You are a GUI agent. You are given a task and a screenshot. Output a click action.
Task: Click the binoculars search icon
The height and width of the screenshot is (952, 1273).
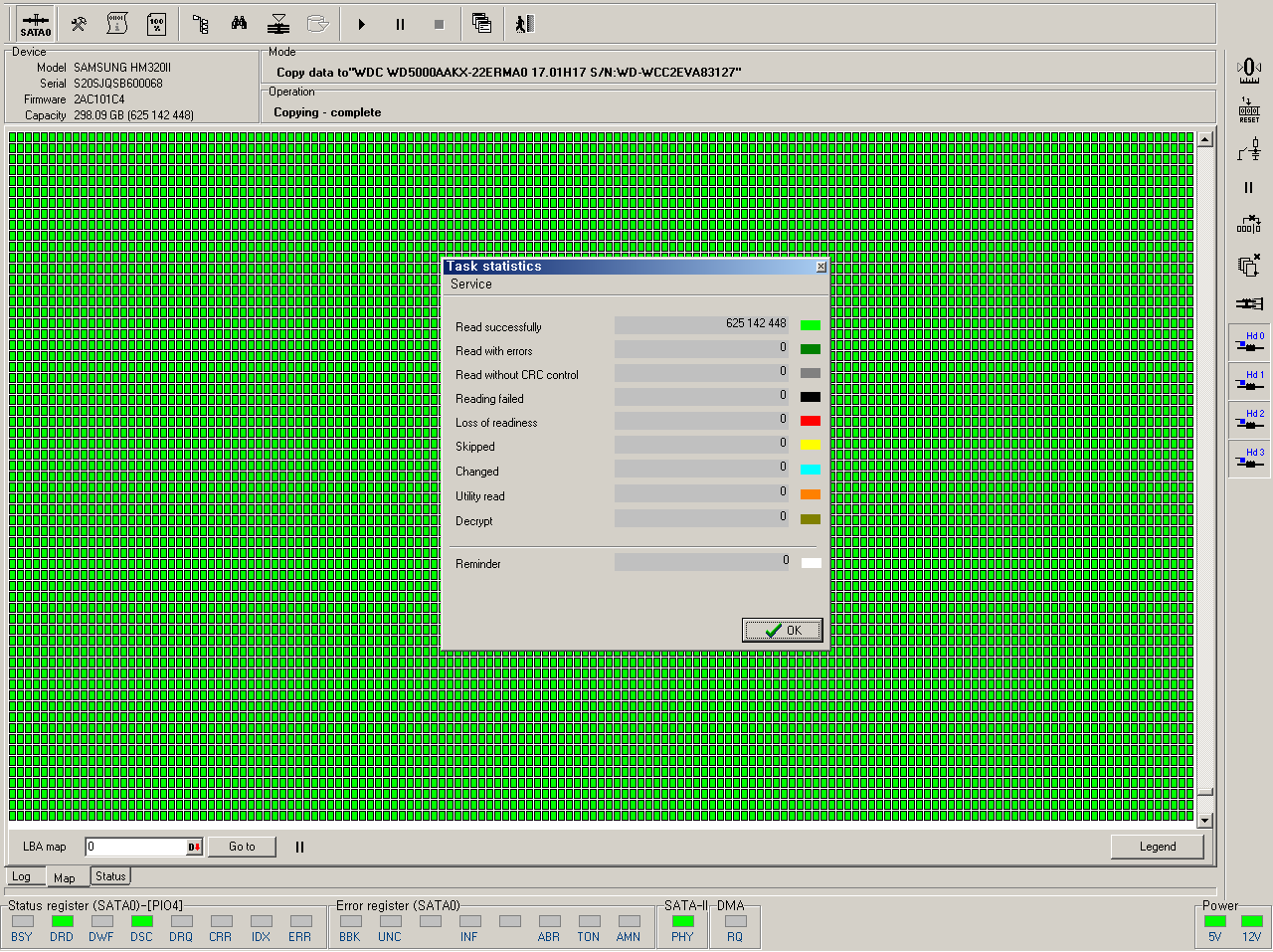[x=239, y=24]
